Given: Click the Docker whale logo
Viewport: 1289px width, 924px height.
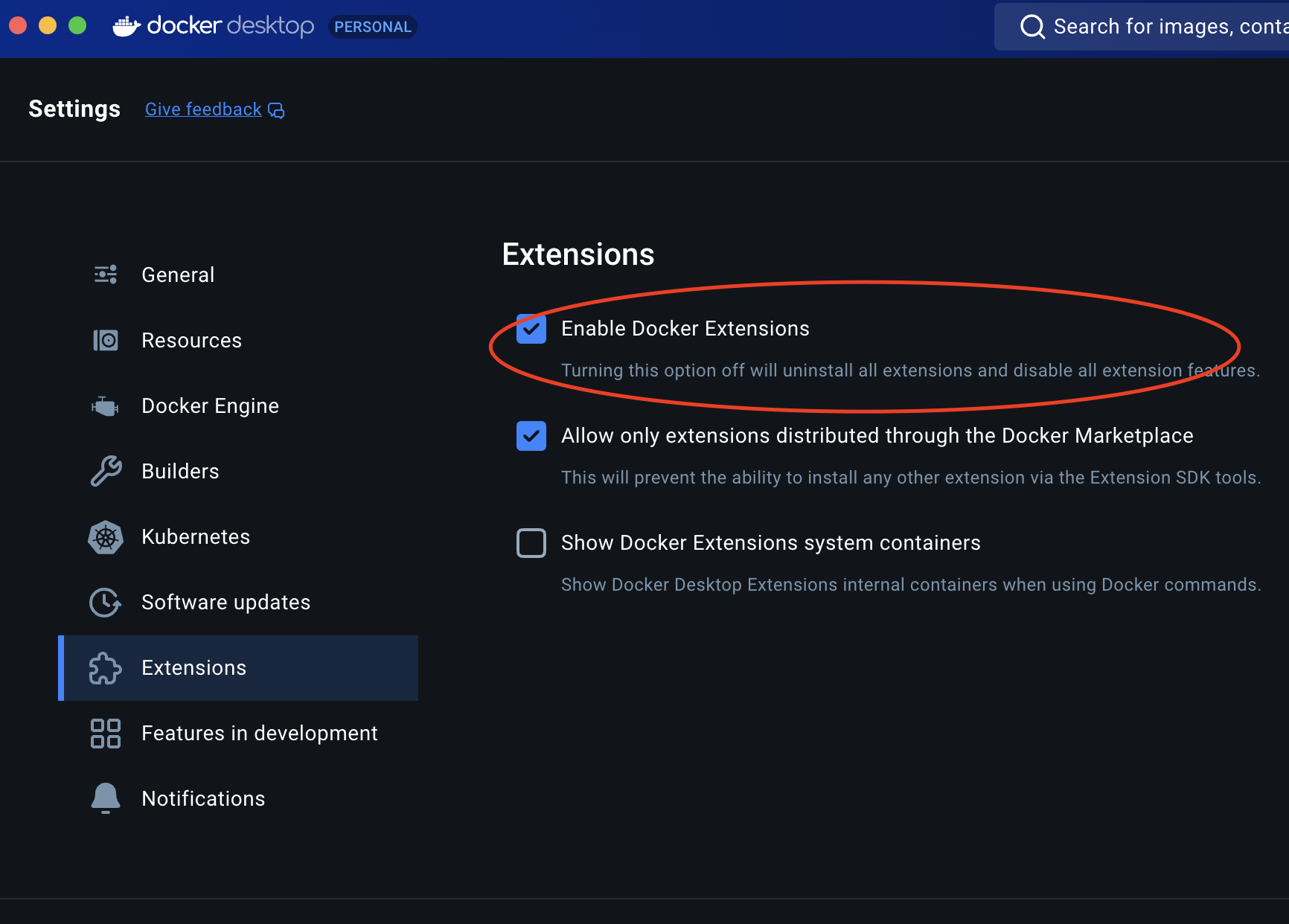Looking at the screenshot, I should tap(127, 27).
